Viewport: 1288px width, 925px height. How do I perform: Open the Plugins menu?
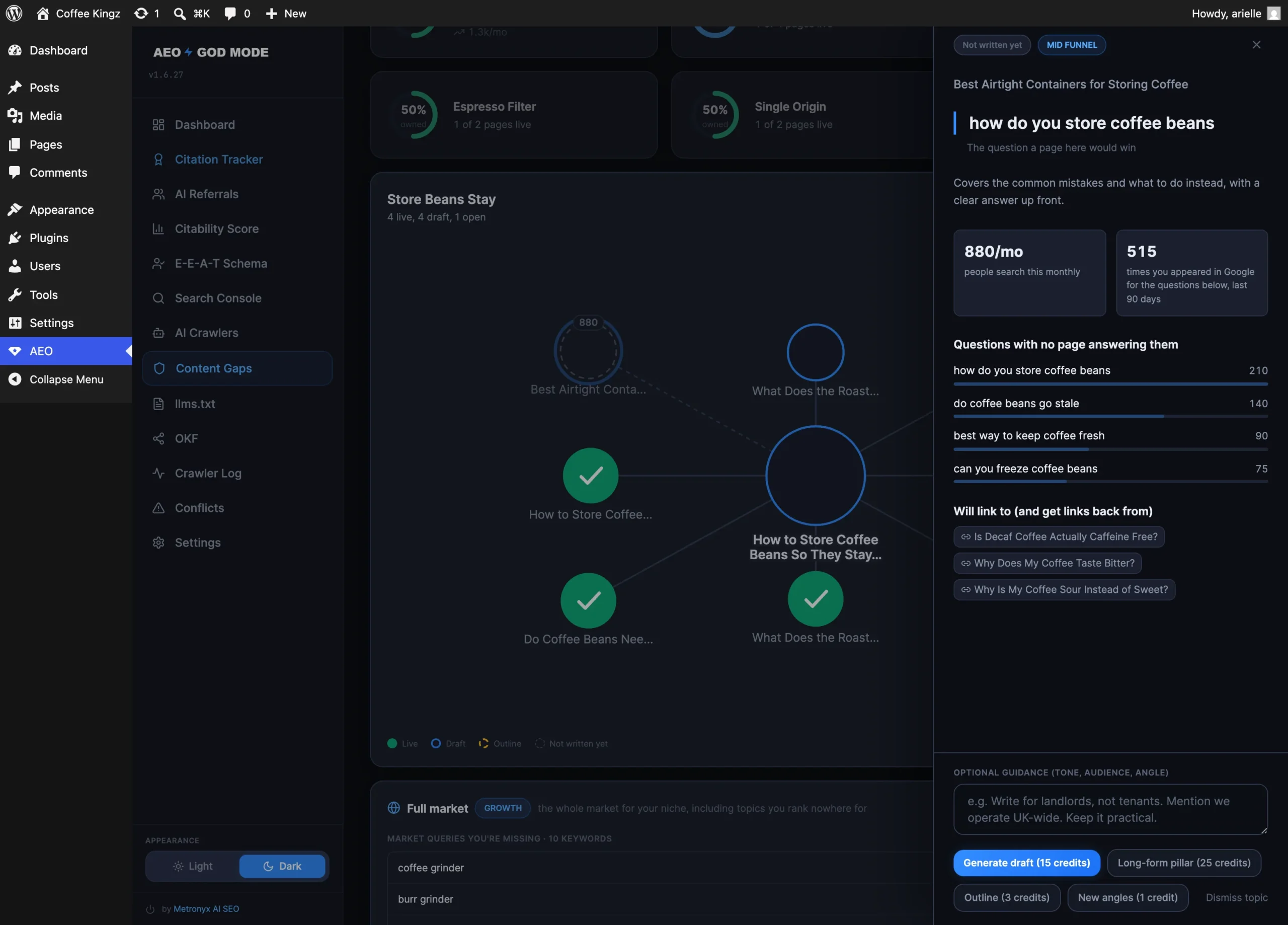click(66, 238)
